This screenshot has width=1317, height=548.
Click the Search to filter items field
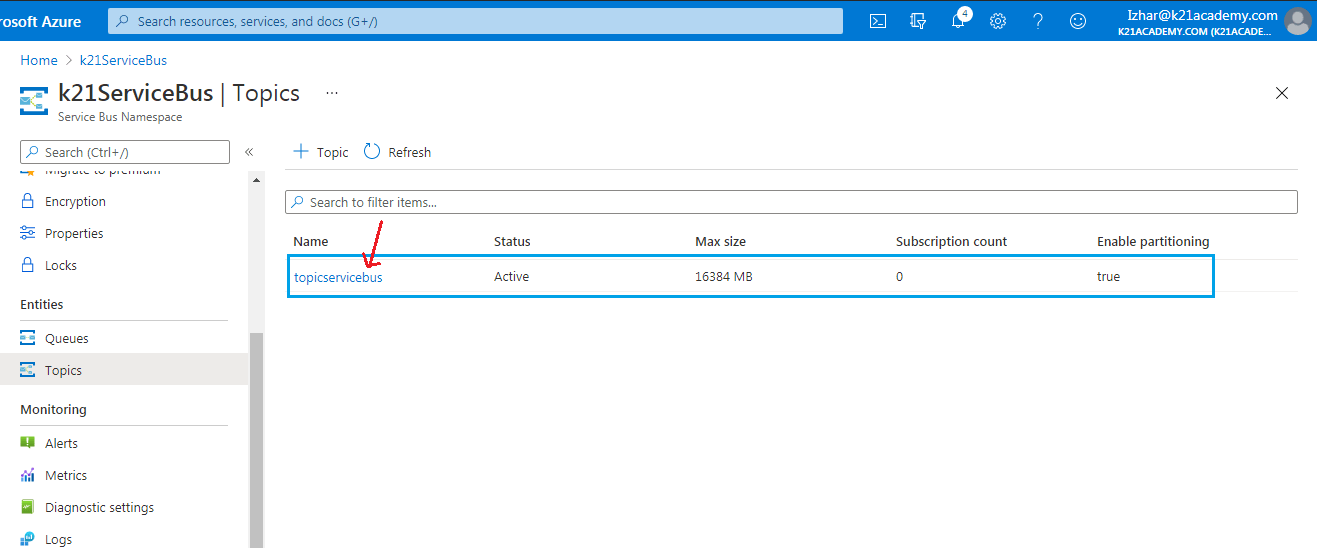(790, 202)
